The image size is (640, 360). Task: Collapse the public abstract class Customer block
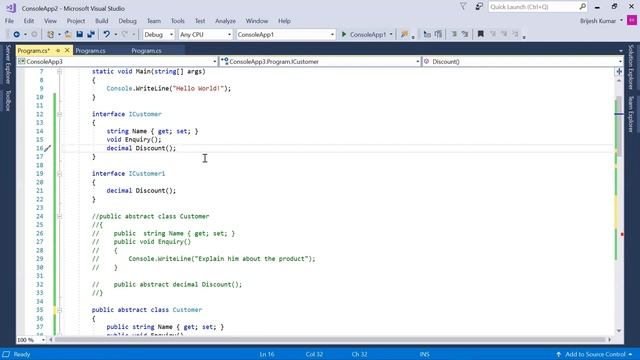pos(60,310)
